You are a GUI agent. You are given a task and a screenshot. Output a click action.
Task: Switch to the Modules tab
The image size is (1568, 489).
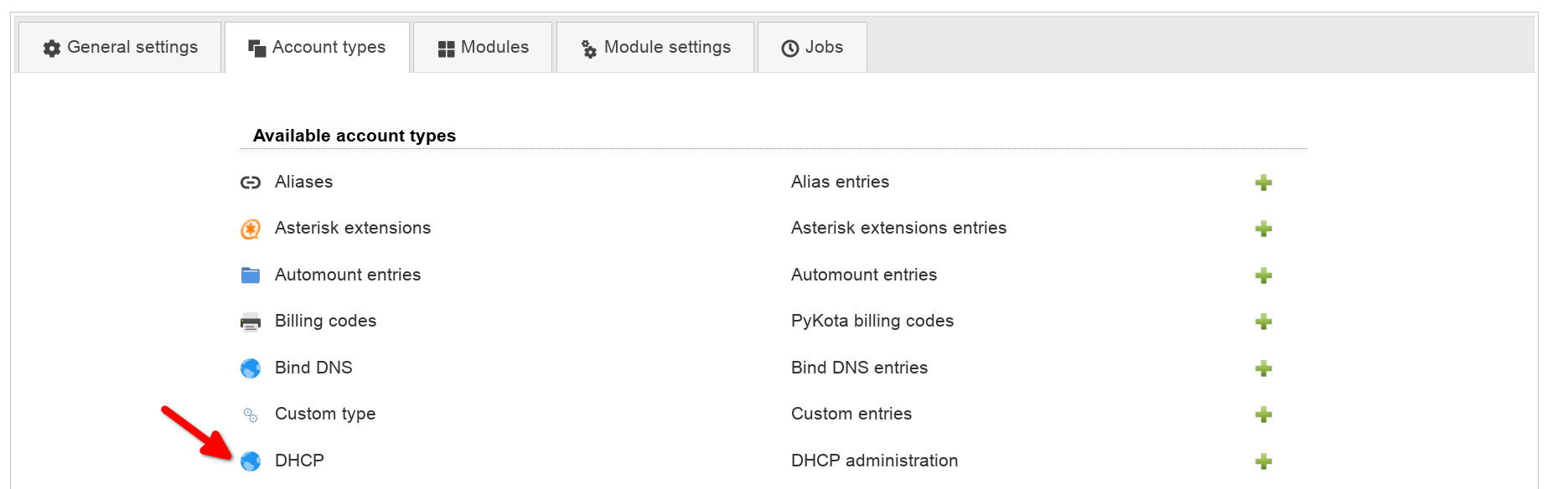[484, 48]
